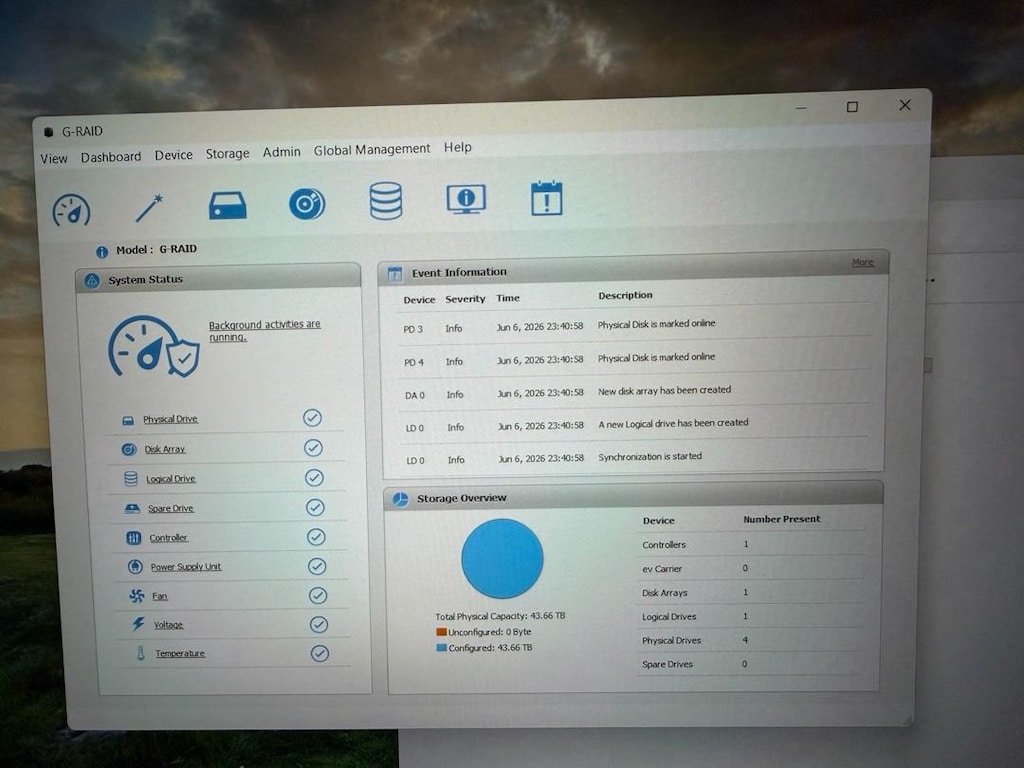The image size is (1024, 768).
Task: Open the Temperature status link
Action: point(180,653)
